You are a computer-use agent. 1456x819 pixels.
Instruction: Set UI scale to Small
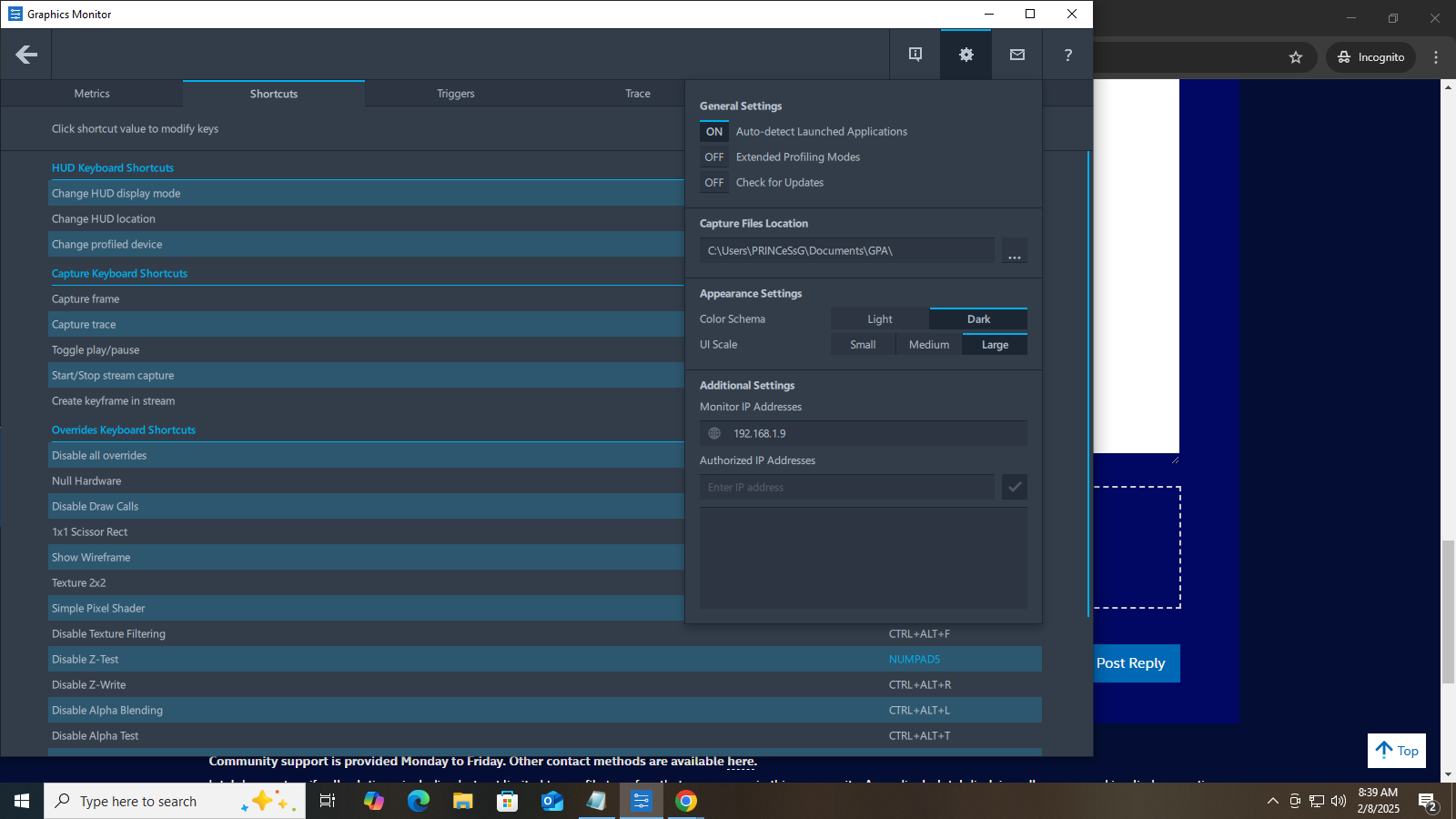coord(863,345)
